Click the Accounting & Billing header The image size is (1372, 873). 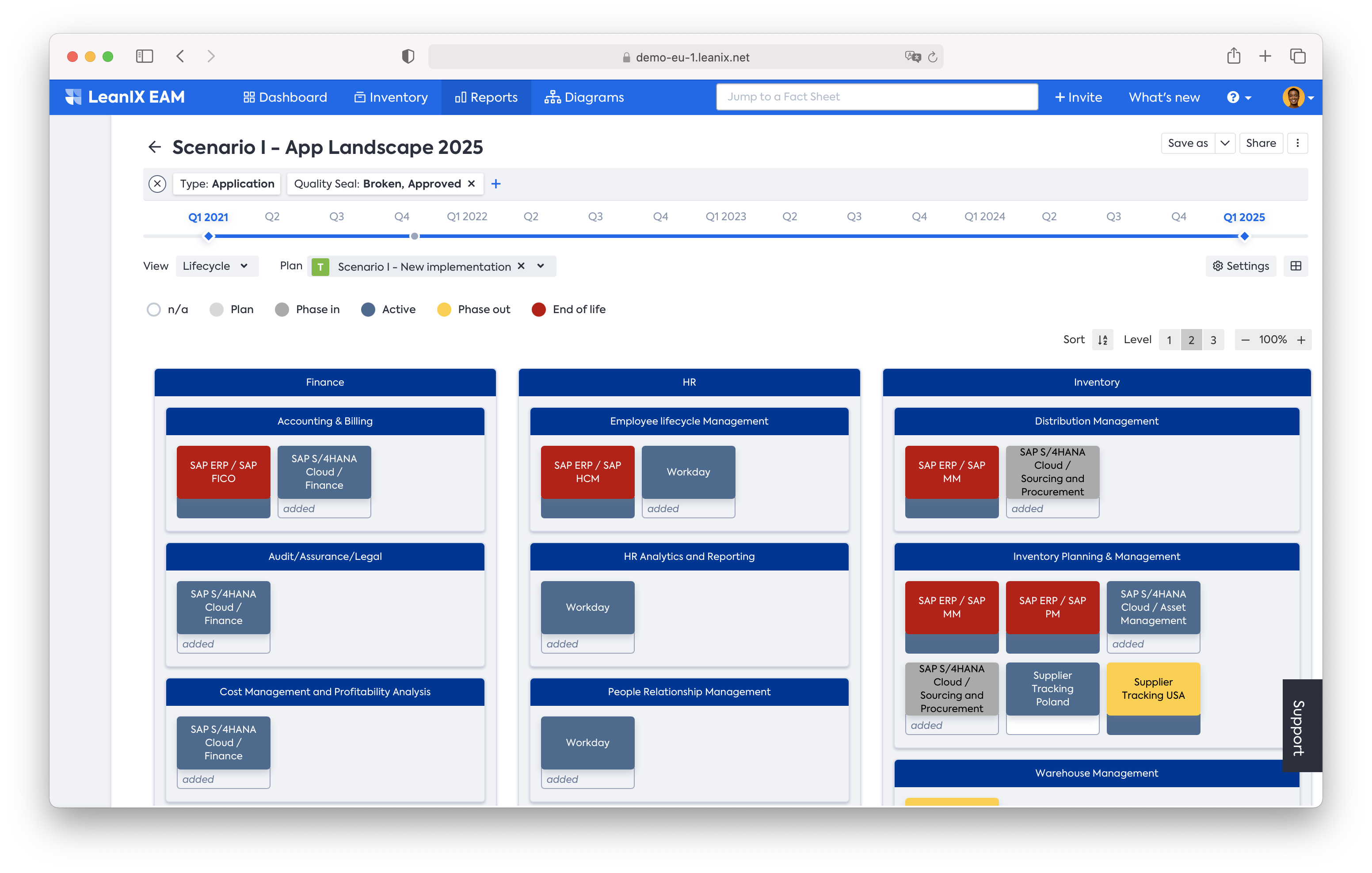[x=325, y=421]
